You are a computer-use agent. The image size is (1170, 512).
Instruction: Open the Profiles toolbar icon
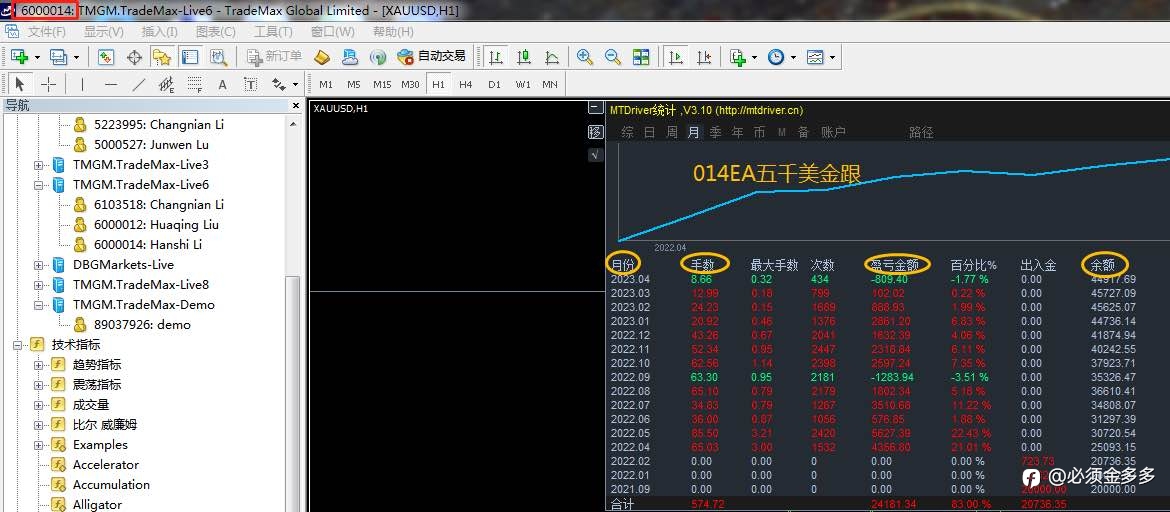coord(57,57)
